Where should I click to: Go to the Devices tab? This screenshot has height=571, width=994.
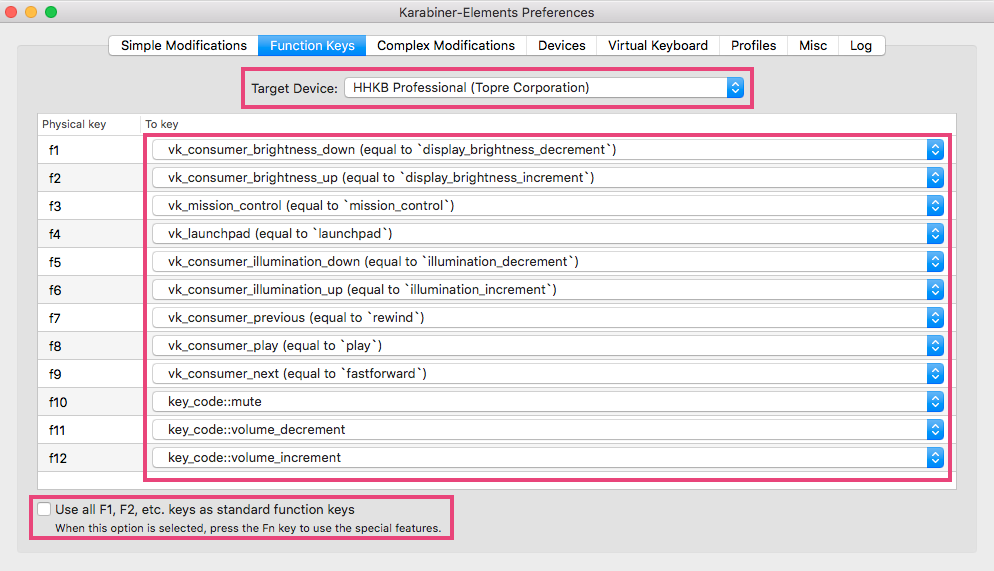click(562, 46)
